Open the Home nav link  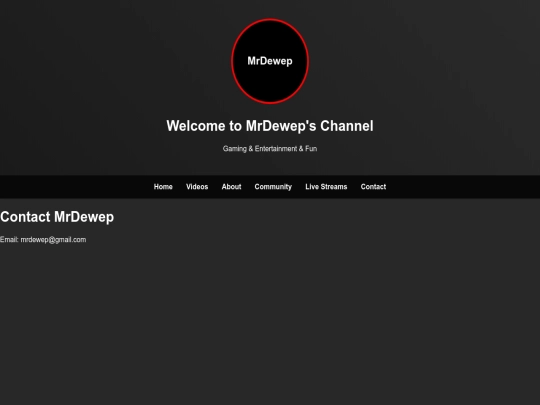point(163,187)
